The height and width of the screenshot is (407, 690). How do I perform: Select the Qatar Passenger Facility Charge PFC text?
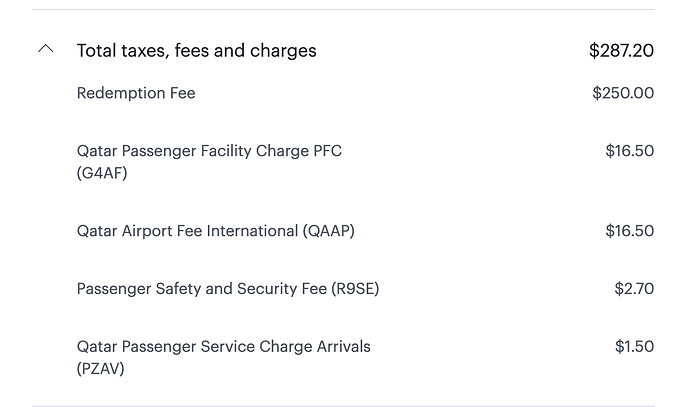pos(209,152)
